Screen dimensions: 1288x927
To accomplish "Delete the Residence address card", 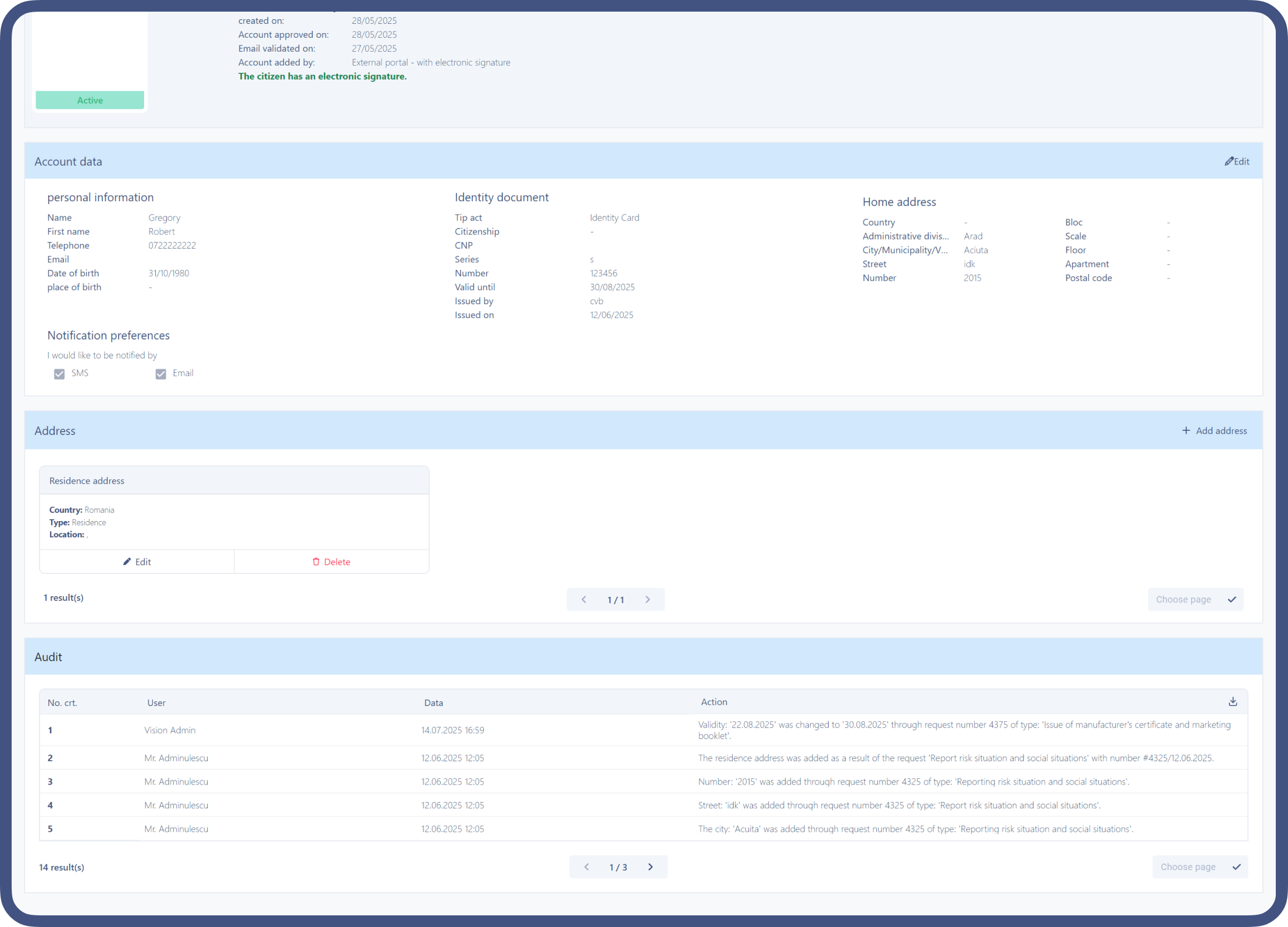I will (331, 562).
